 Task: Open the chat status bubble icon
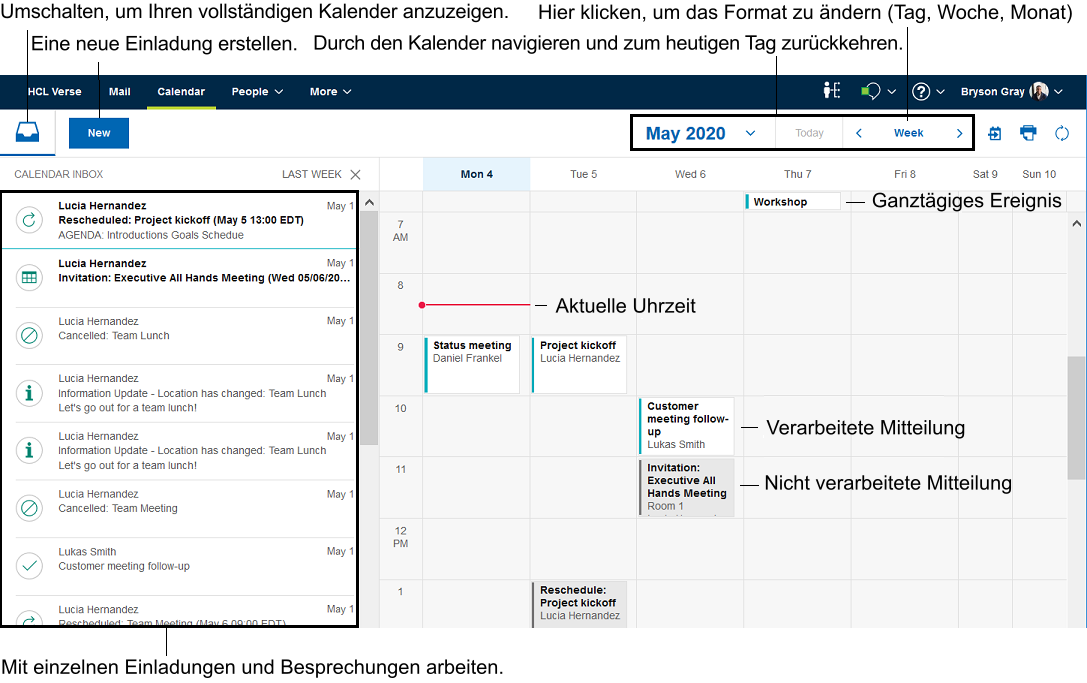point(869,91)
